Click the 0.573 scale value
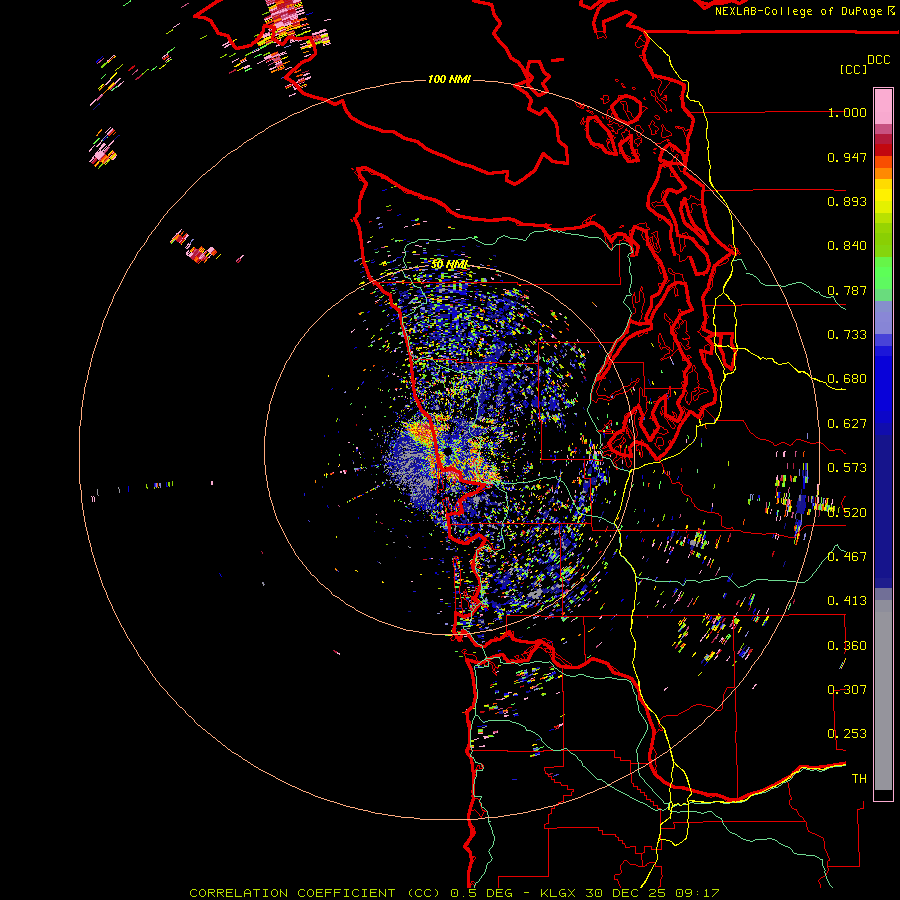This screenshot has width=900, height=900. pos(847,468)
